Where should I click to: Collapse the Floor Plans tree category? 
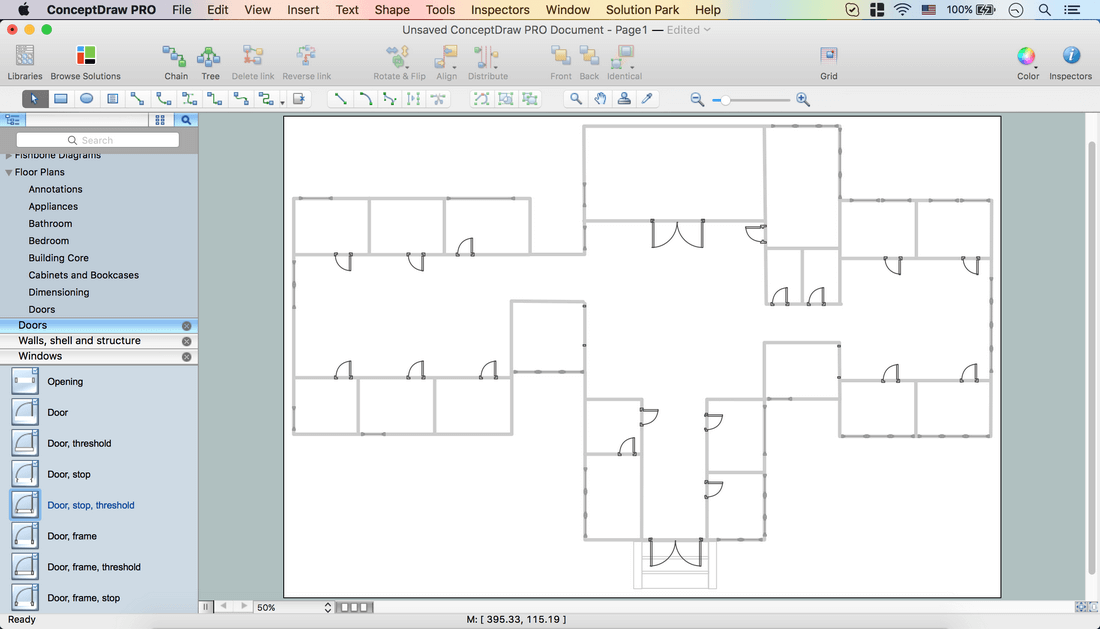tap(9, 173)
